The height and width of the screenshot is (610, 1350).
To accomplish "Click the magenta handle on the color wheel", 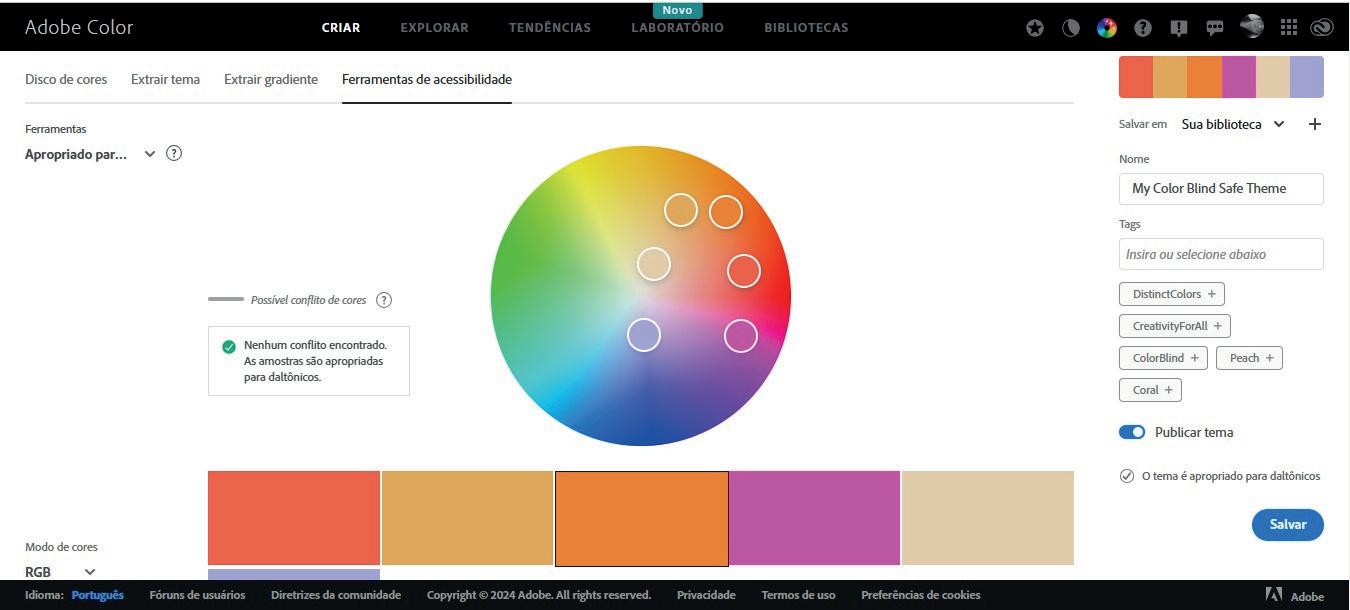I will click(x=741, y=336).
